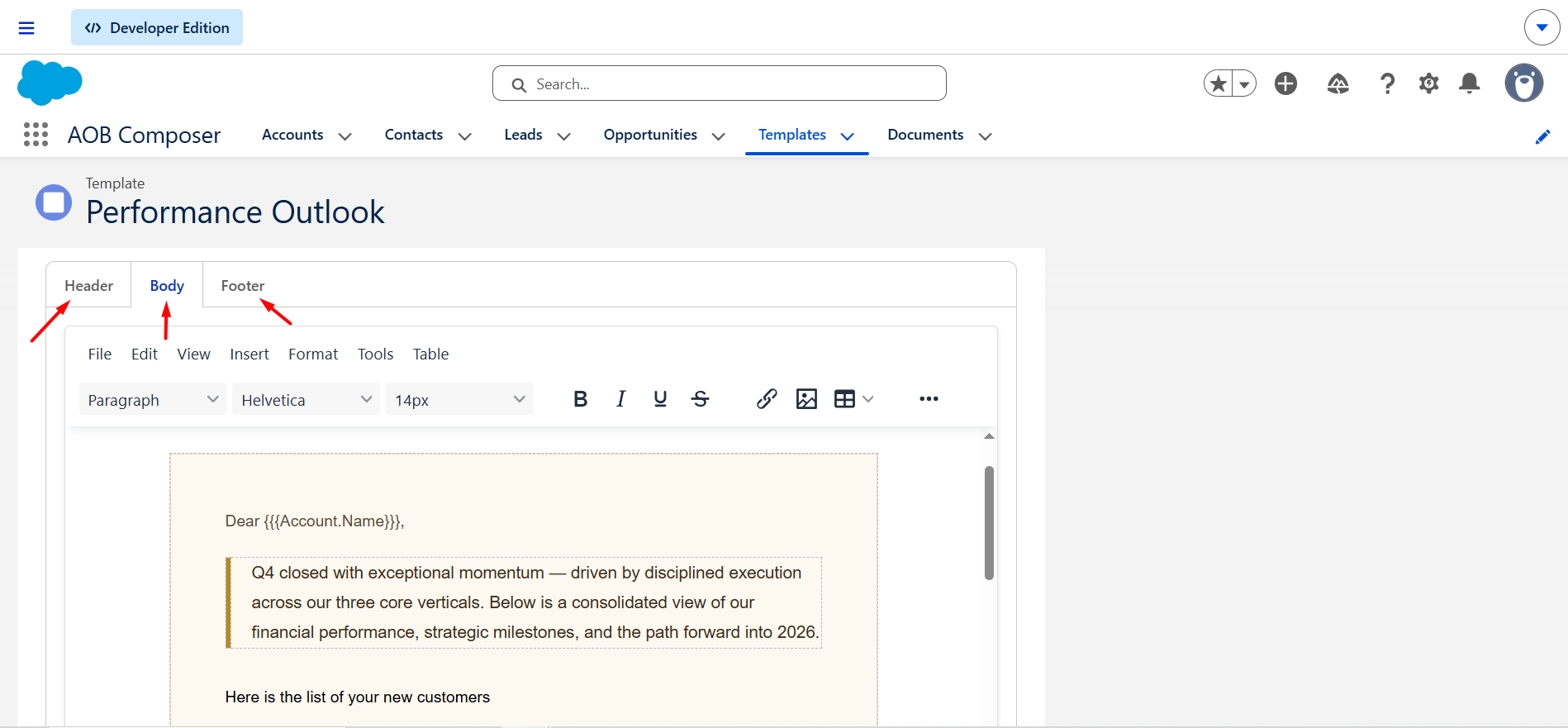
Task: Click the Favorites star icon
Action: click(x=1219, y=83)
